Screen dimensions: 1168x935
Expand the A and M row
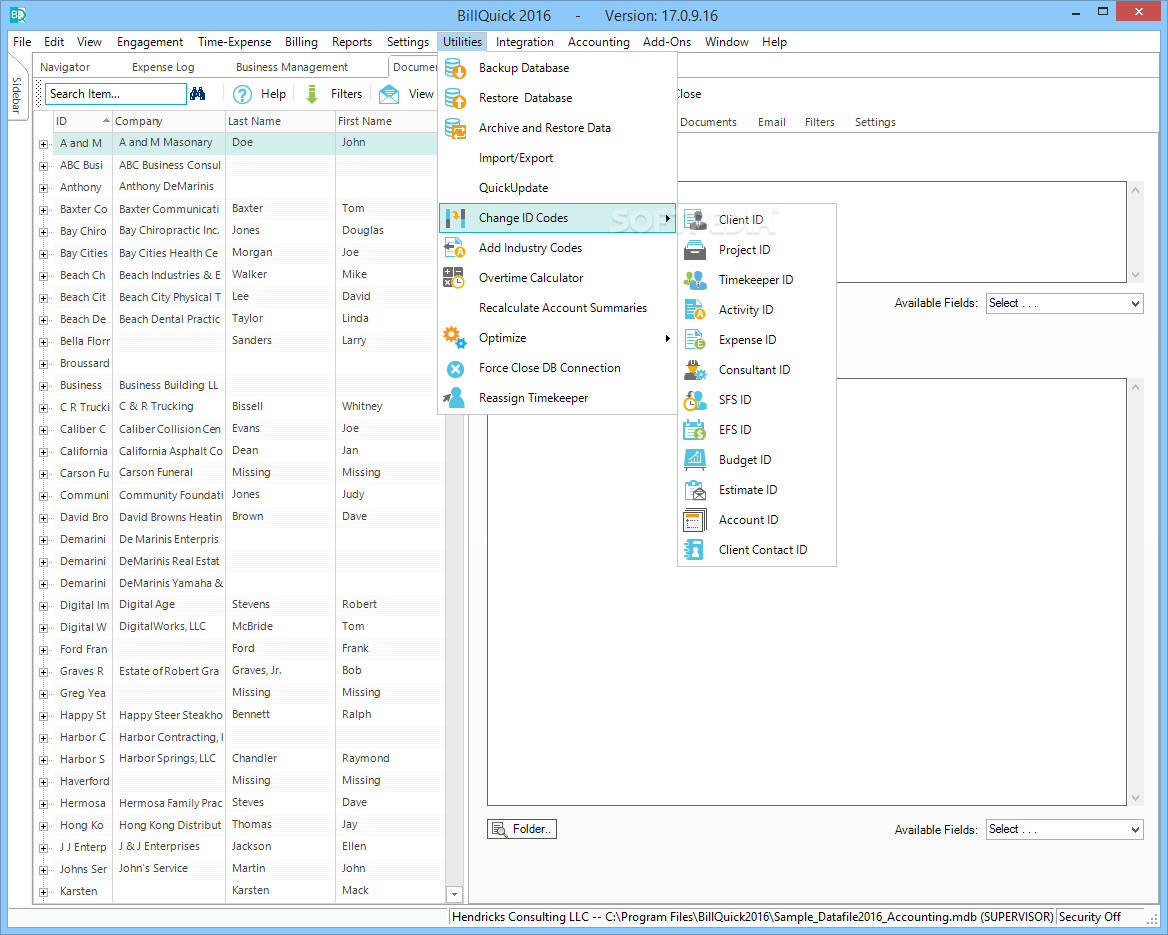point(44,145)
